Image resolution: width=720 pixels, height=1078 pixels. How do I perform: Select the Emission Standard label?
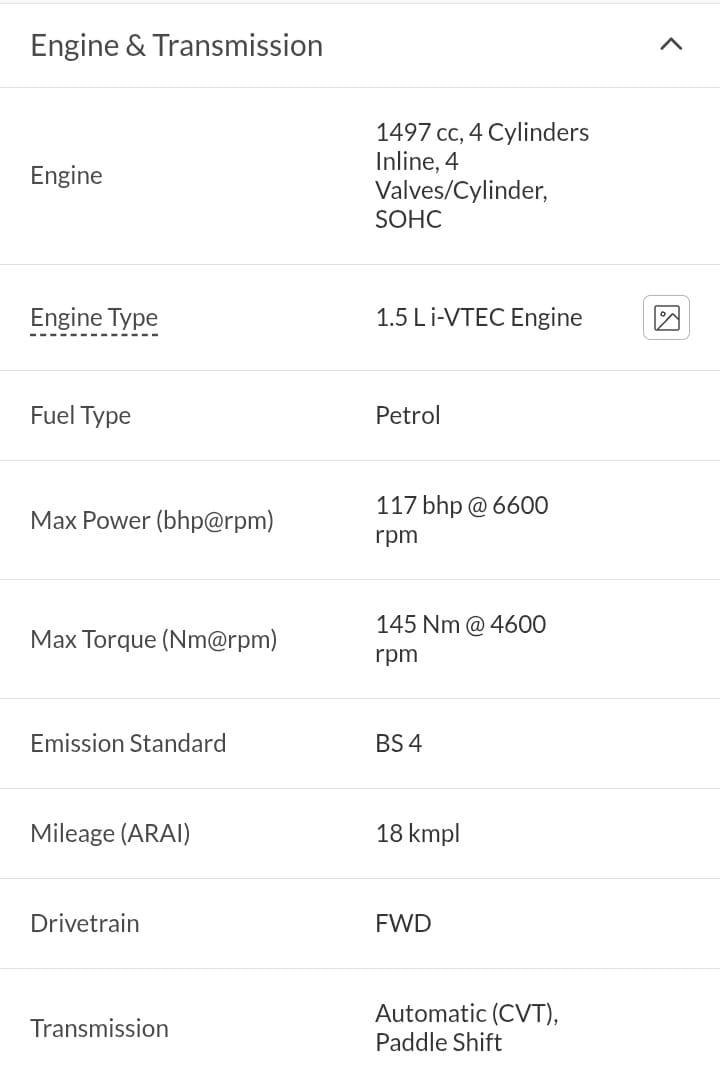tap(128, 743)
